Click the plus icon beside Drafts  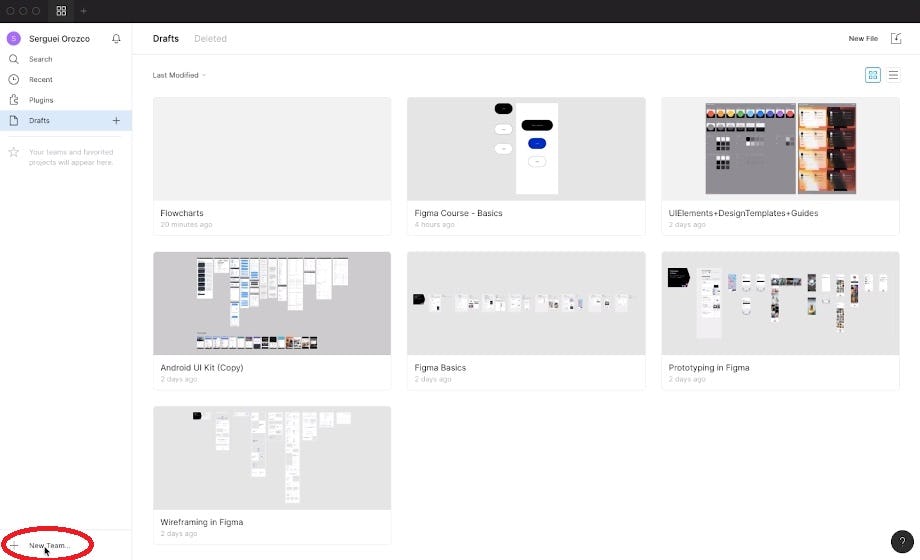coord(116,121)
